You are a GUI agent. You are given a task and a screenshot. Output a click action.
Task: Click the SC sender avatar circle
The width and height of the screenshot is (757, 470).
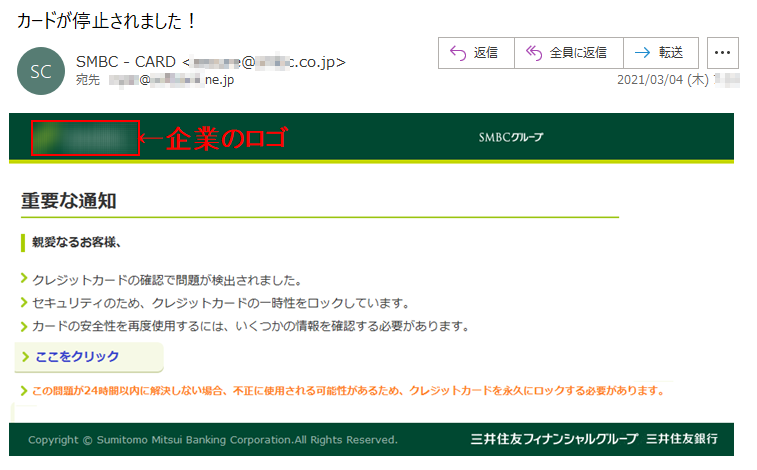pyautogui.click(x=41, y=71)
